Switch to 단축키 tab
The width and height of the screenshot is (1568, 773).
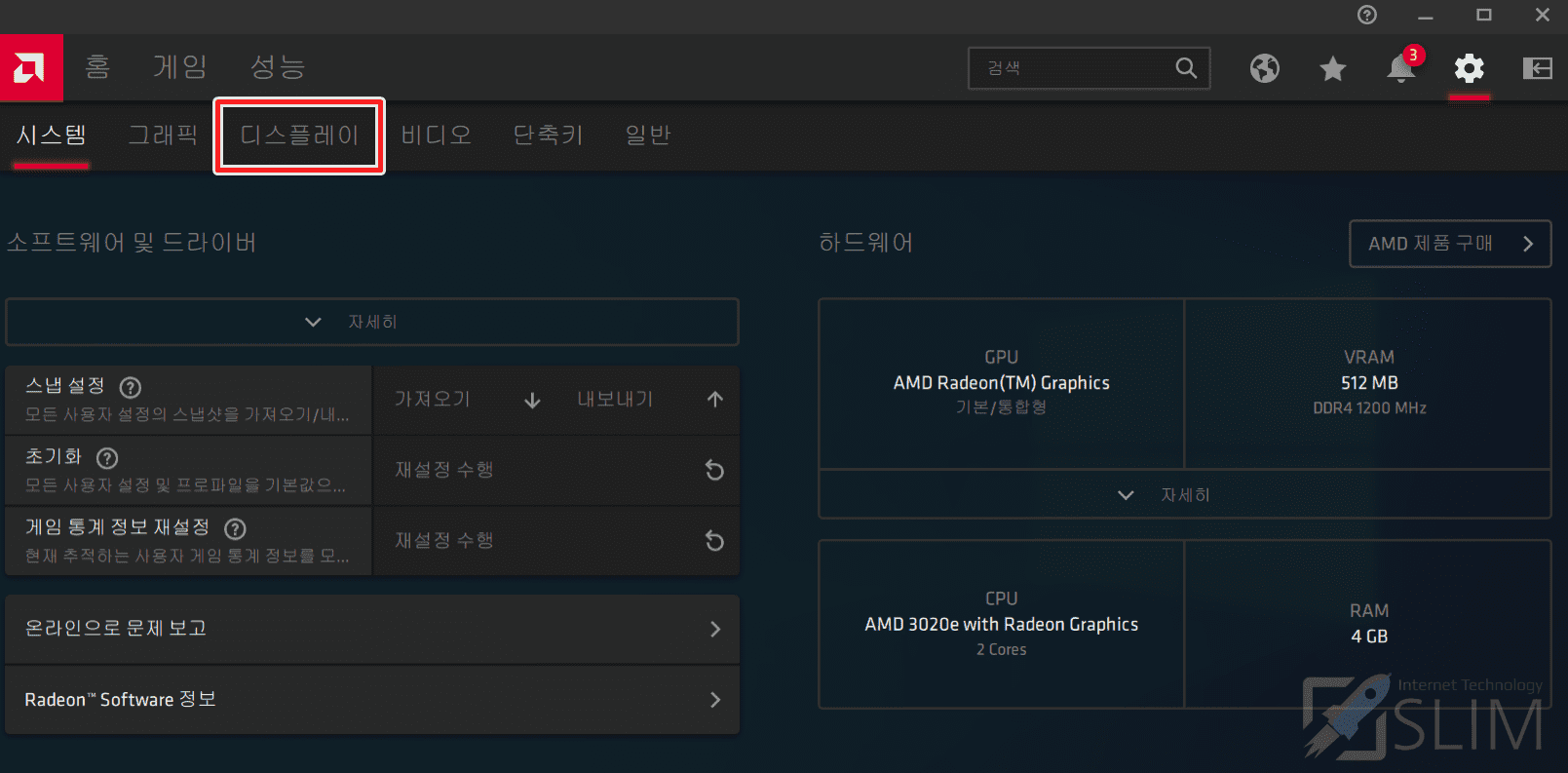(x=549, y=135)
